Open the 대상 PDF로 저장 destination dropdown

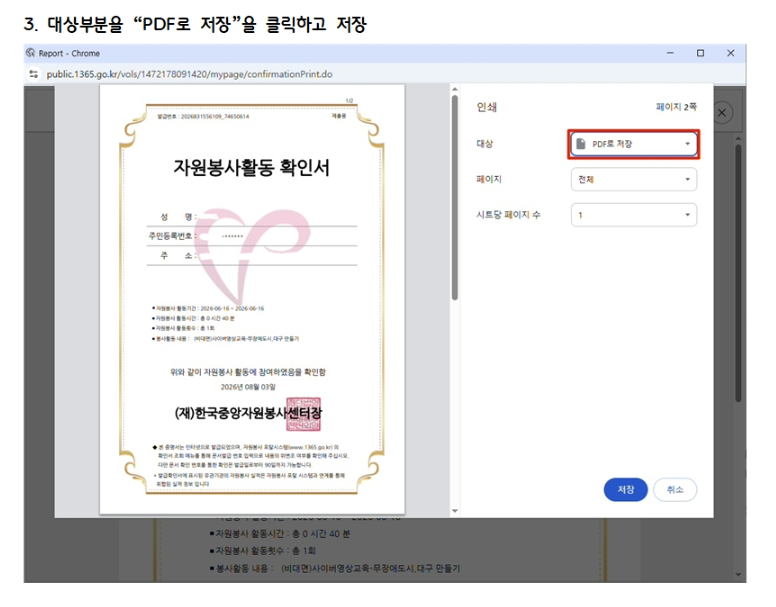(633, 144)
